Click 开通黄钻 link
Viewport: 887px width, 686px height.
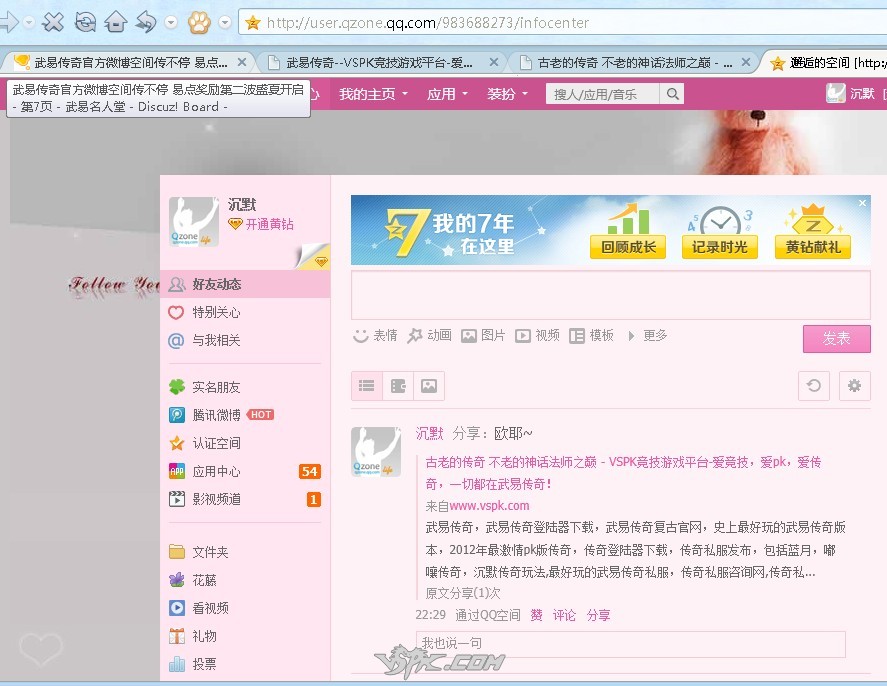pyautogui.click(x=269, y=224)
